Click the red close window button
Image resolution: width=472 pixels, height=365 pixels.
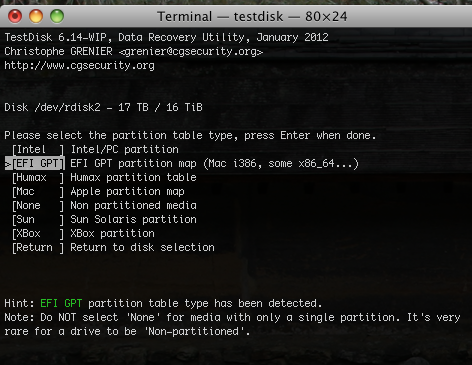click(x=15, y=16)
